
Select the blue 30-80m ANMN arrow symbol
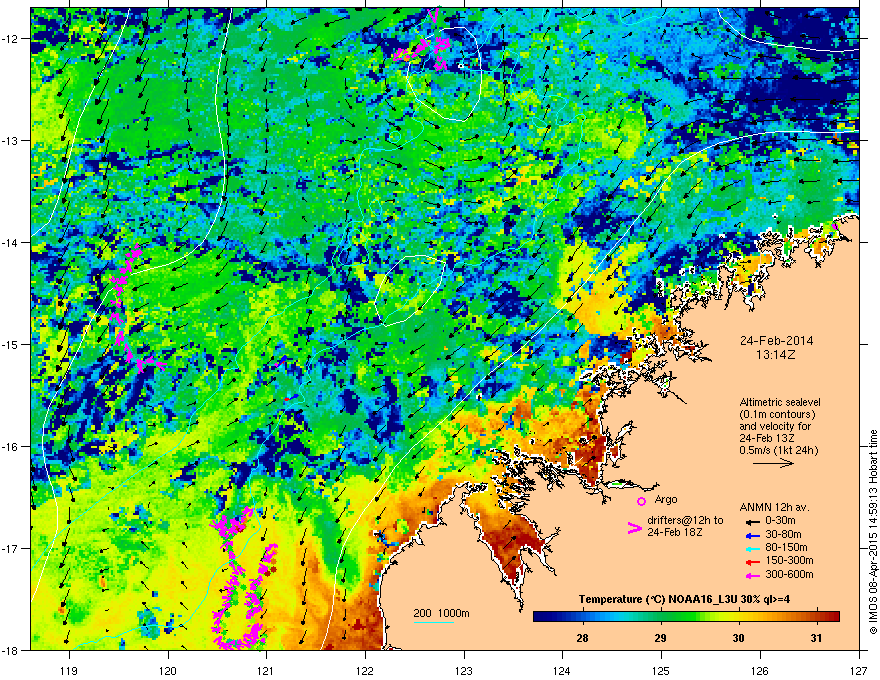(751, 534)
